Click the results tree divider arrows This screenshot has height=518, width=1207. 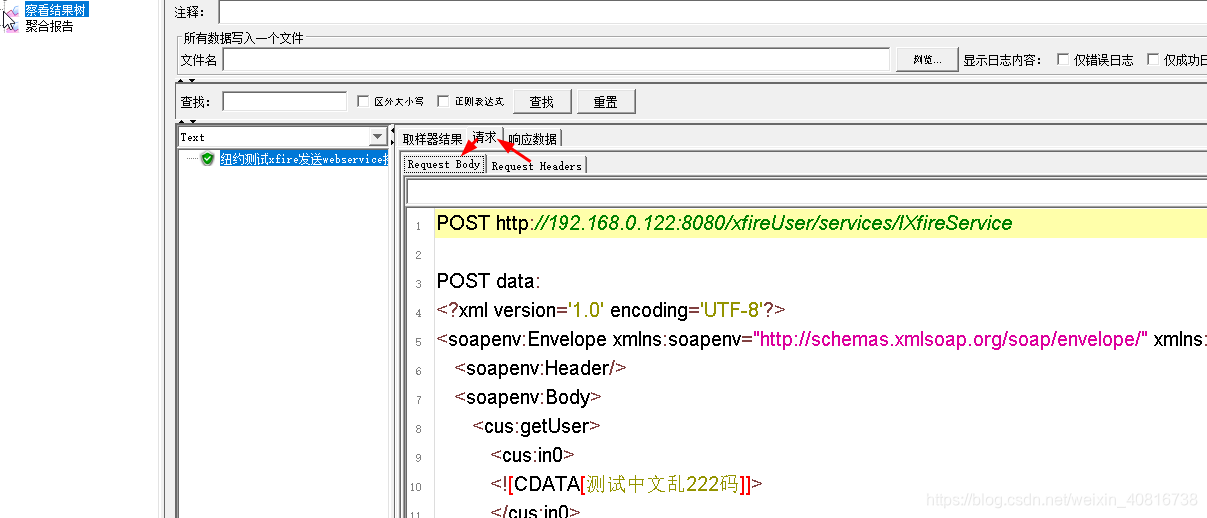pos(393,137)
